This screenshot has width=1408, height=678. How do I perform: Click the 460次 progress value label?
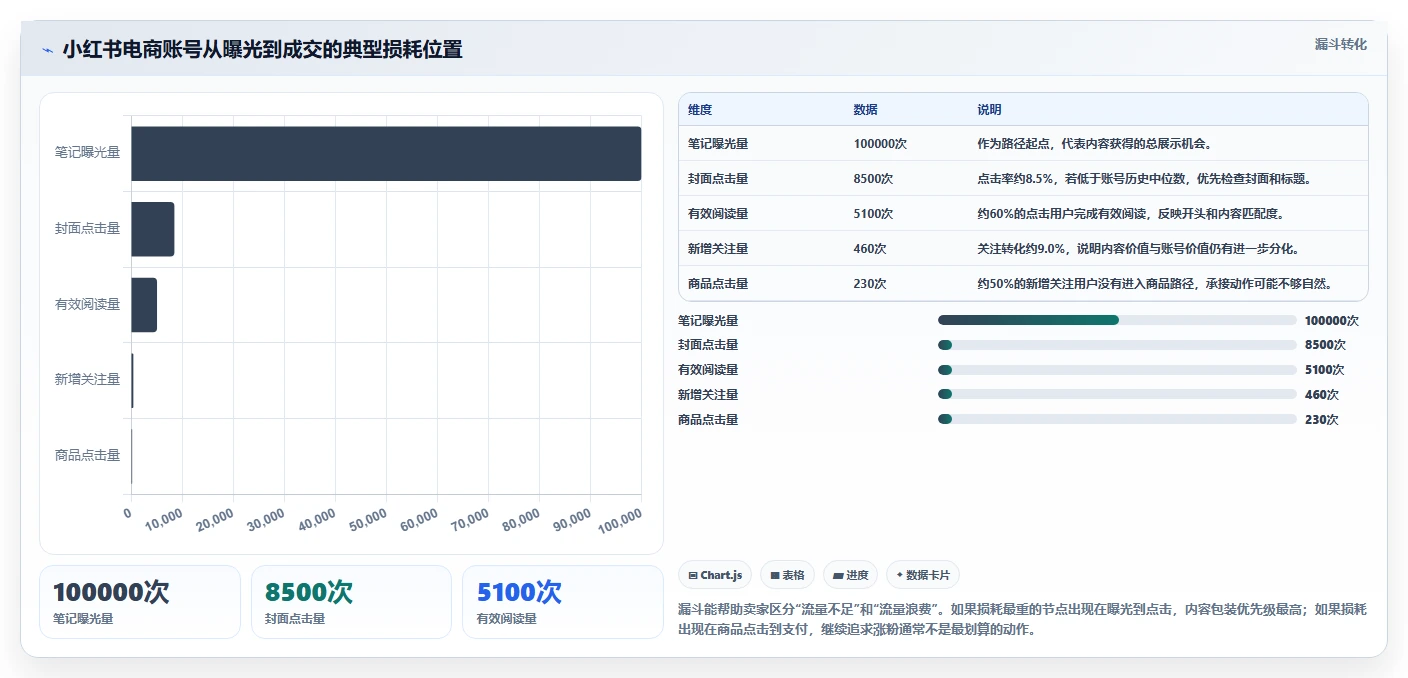coord(1322,395)
